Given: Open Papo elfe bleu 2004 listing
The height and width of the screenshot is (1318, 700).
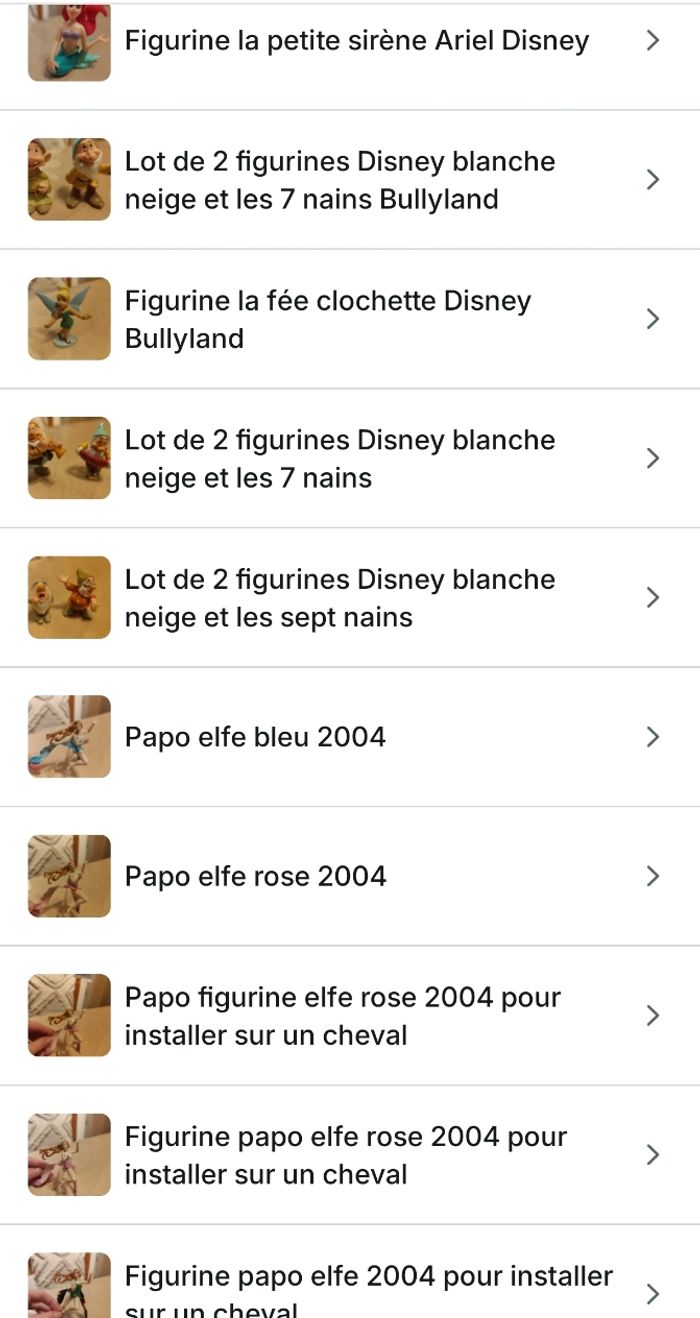Looking at the screenshot, I should point(255,737).
